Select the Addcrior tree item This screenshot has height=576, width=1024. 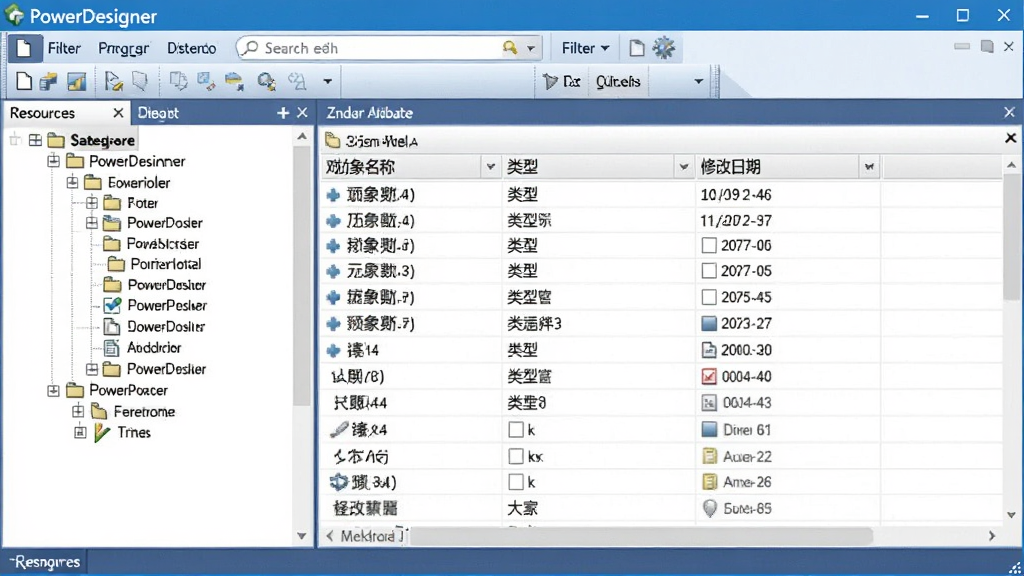(154, 347)
